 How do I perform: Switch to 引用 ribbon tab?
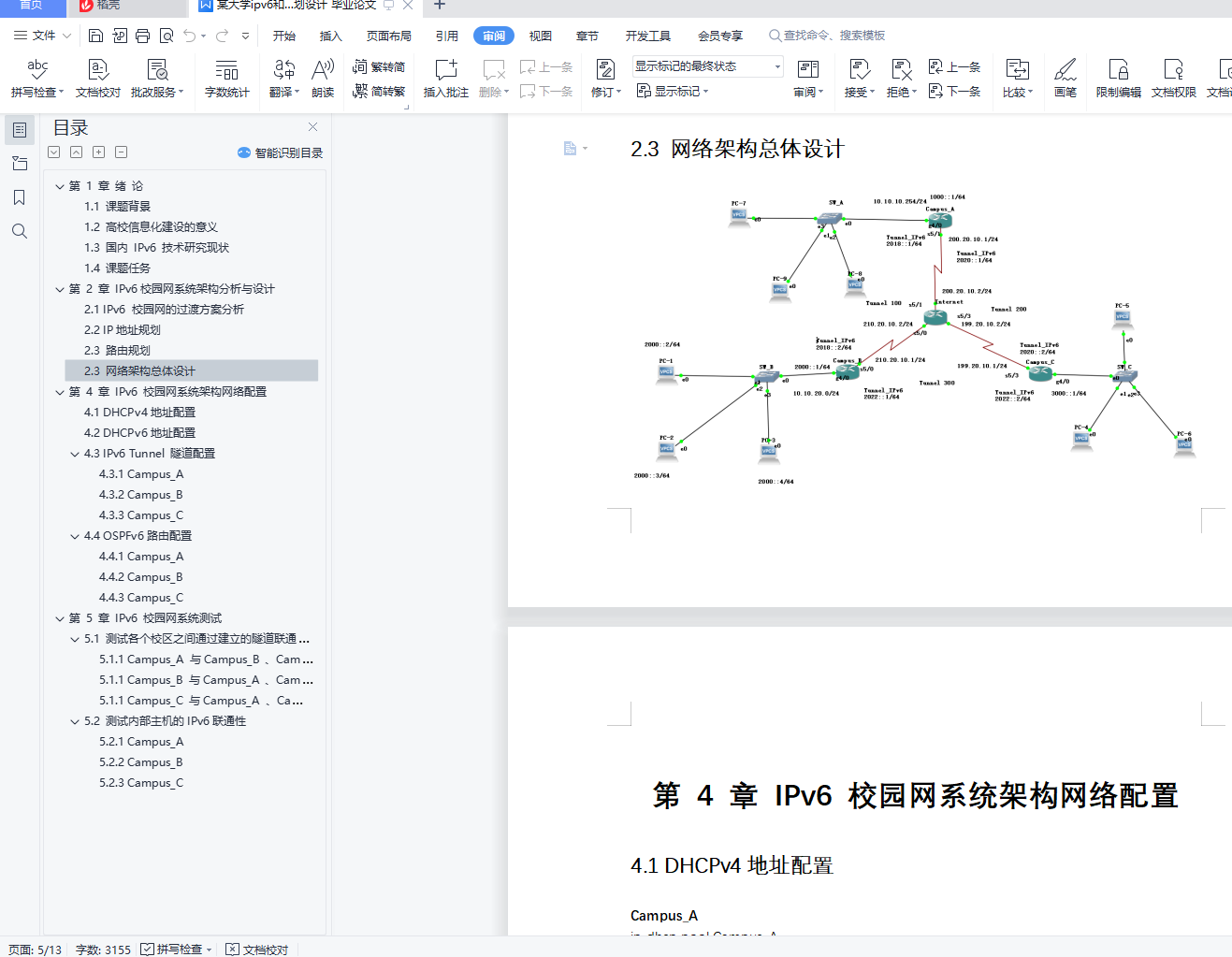(x=447, y=36)
